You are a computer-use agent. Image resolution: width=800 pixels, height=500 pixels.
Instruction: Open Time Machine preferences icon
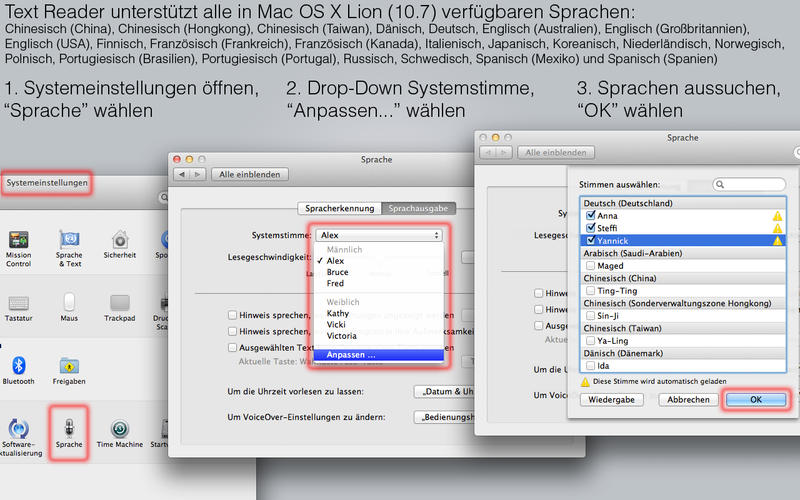120,429
